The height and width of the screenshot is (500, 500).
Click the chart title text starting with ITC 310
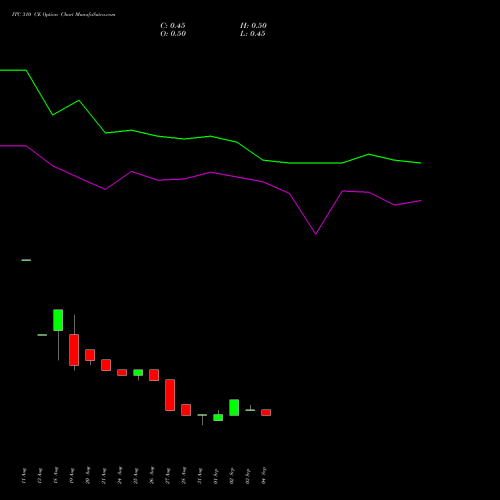[x=63, y=15]
